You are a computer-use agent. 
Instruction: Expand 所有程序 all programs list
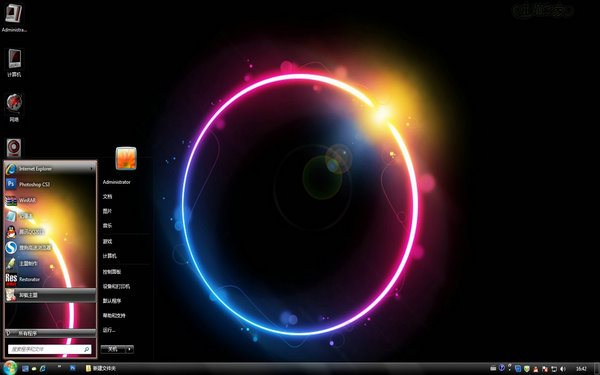click(50, 333)
